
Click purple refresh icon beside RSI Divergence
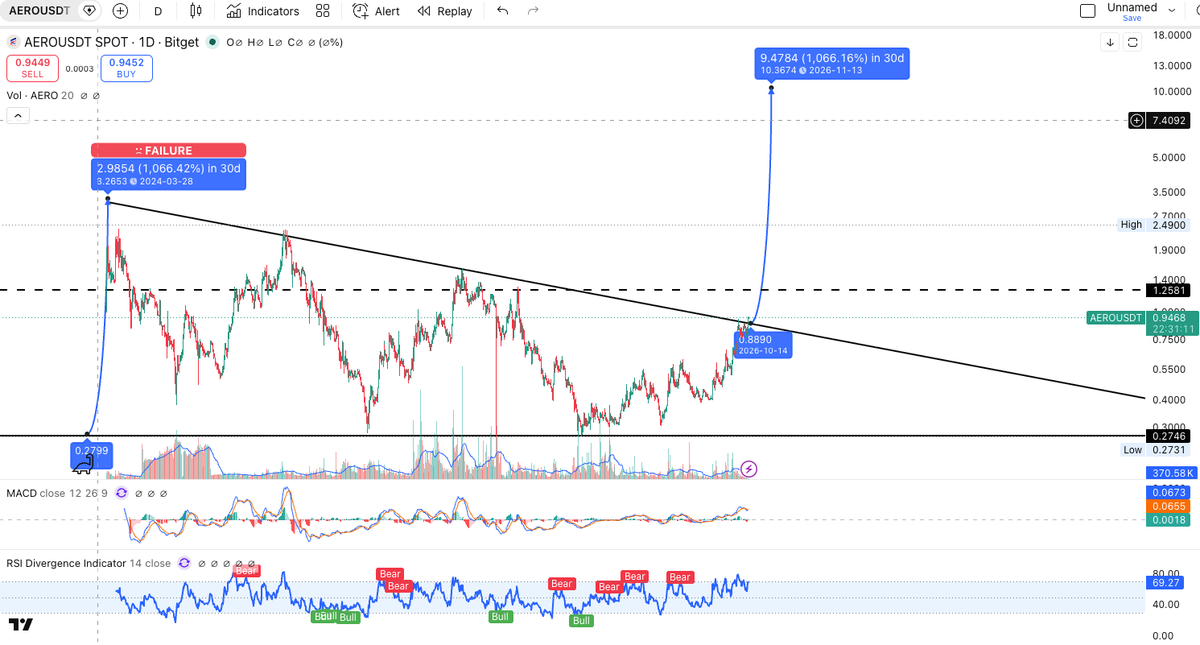[184, 563]
